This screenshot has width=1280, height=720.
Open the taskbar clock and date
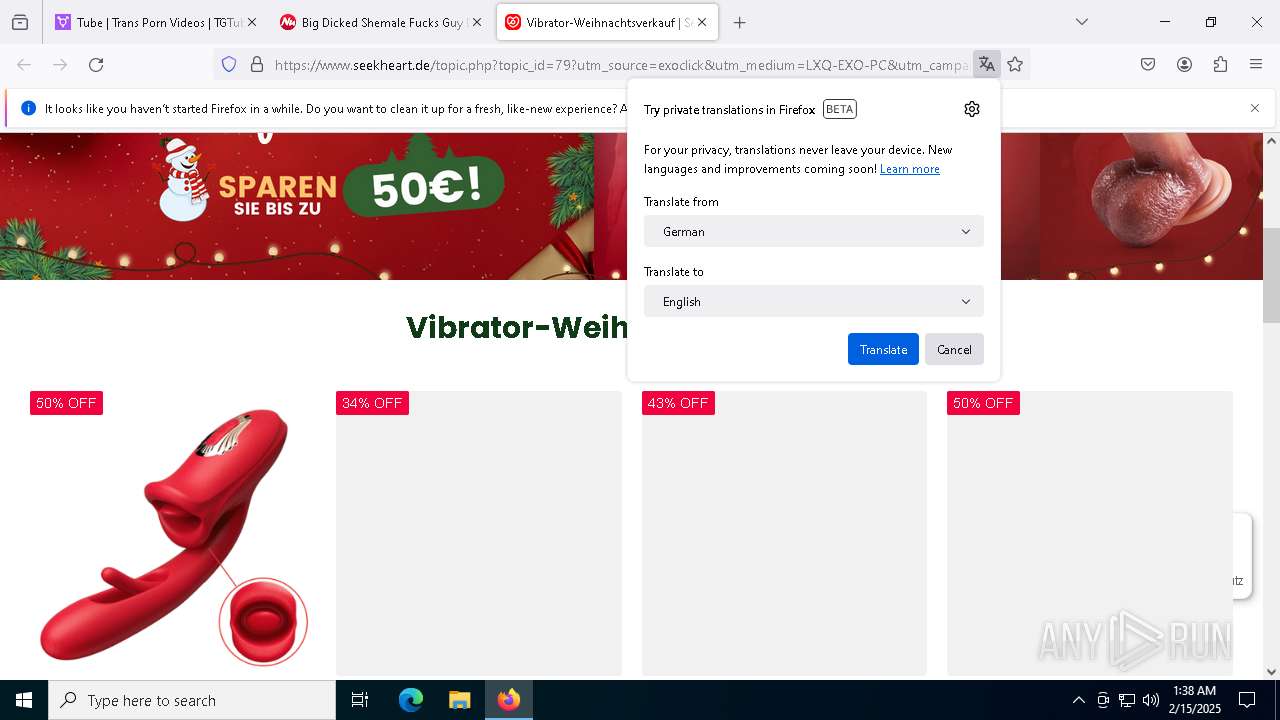pyautogui.click(x=1195, y=700)
